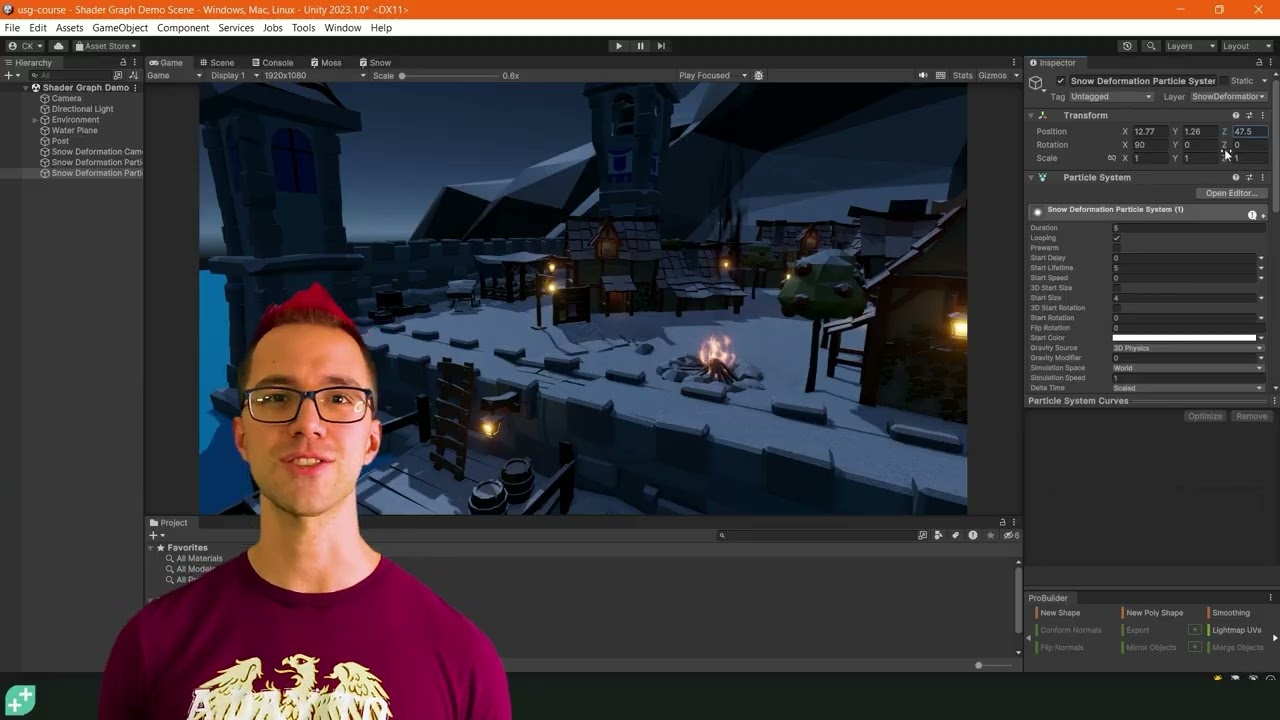Click the Remove button
Screen dimensions: 1280x720
click(1251, 416)
